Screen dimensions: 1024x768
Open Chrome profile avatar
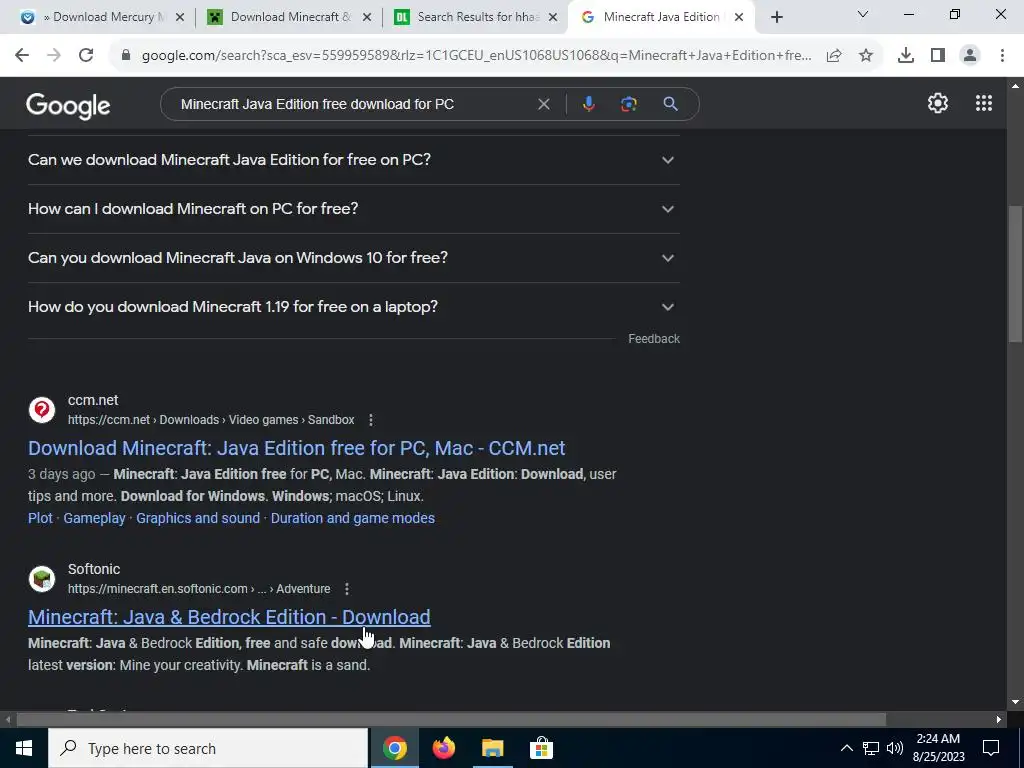click(x=970, y=56)
